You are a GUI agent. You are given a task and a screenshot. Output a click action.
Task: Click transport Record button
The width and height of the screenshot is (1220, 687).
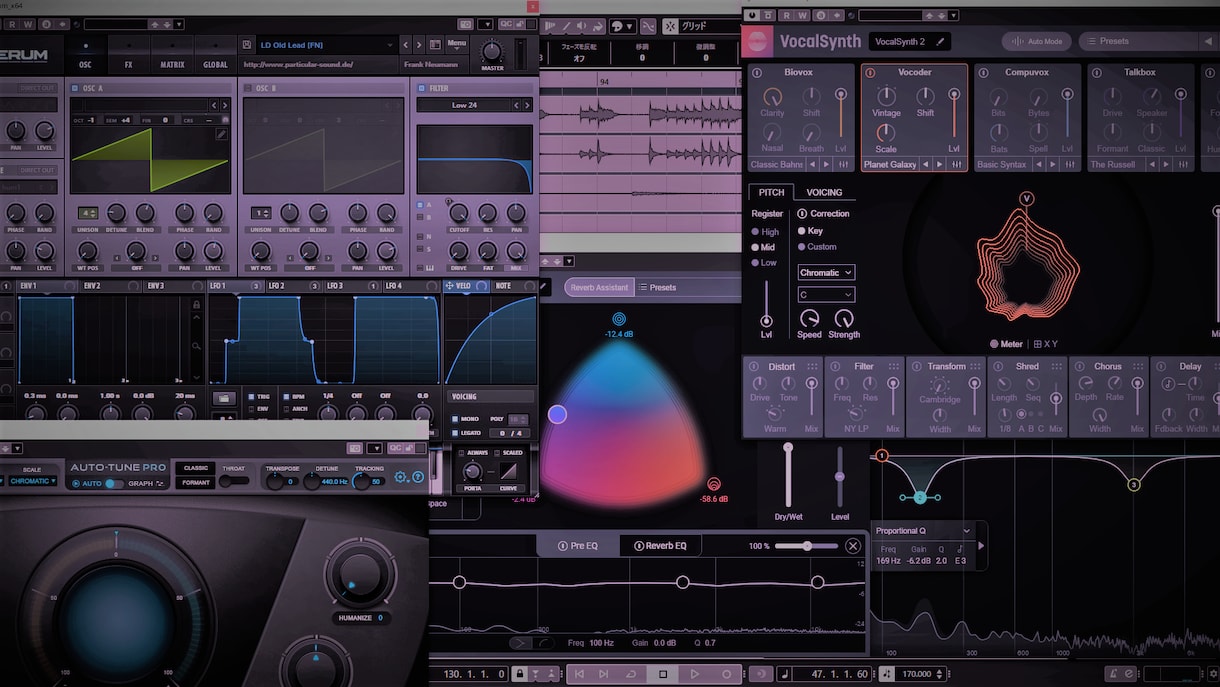tap(727, 674)
